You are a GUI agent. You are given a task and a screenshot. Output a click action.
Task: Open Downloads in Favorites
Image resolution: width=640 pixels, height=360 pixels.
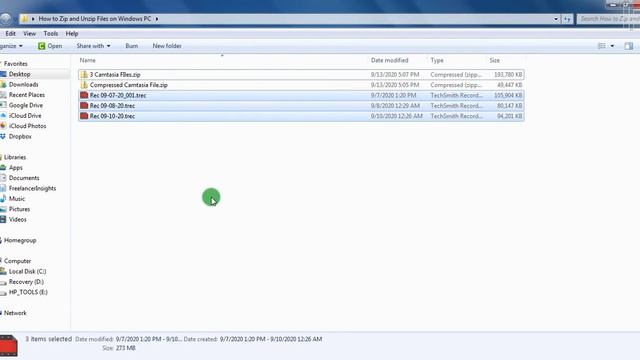(23, 84)
